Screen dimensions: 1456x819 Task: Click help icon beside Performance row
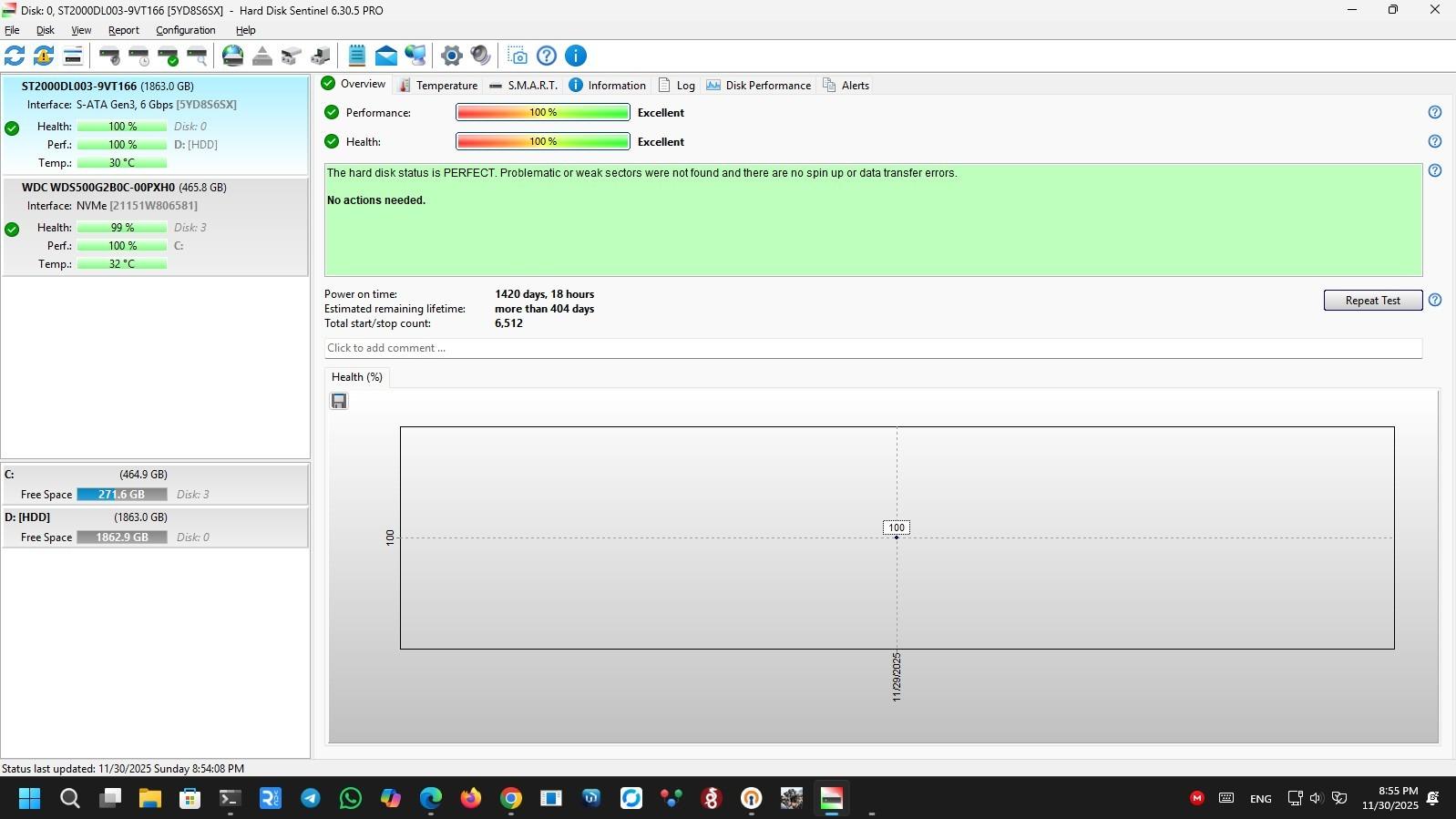point(1435,113)
